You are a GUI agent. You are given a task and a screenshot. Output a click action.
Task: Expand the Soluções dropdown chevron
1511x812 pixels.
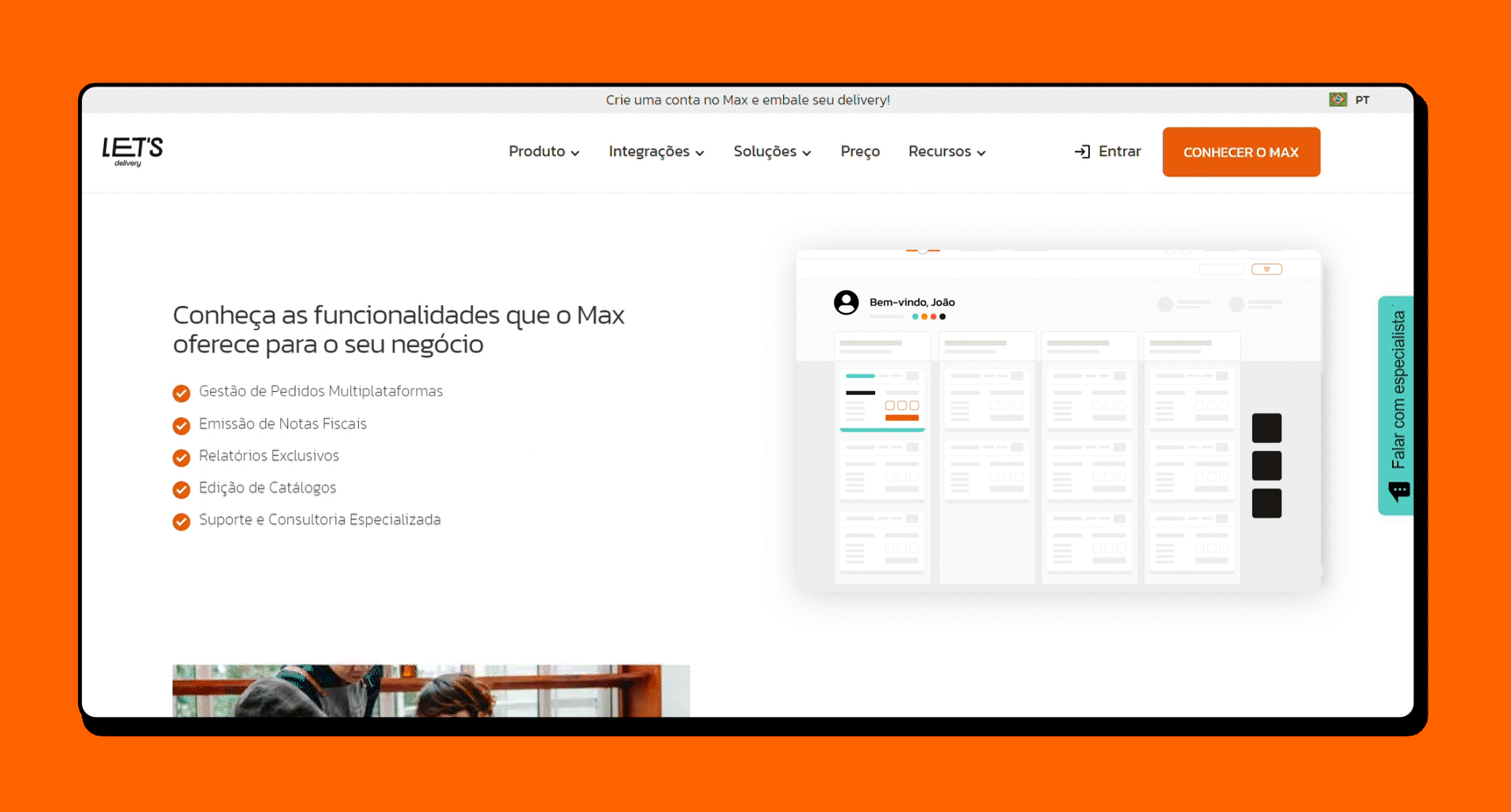click(807, 153)
